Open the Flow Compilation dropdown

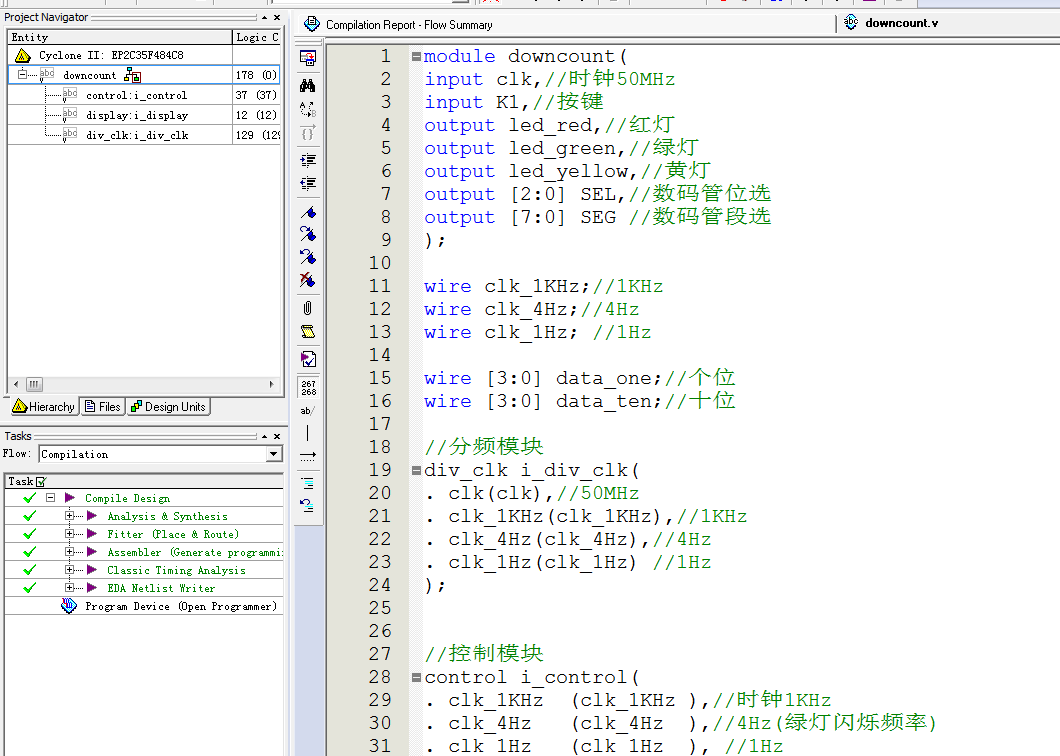tap(273, 454)
